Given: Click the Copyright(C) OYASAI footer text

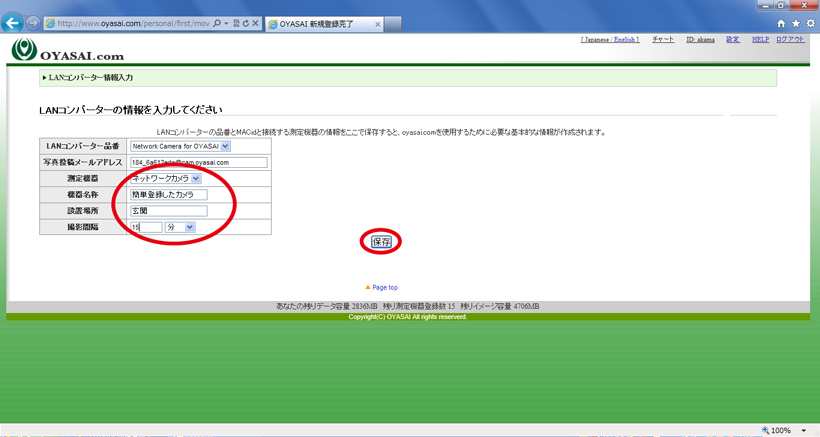Looking at the screenshot, I should click(x=407, y=317).
